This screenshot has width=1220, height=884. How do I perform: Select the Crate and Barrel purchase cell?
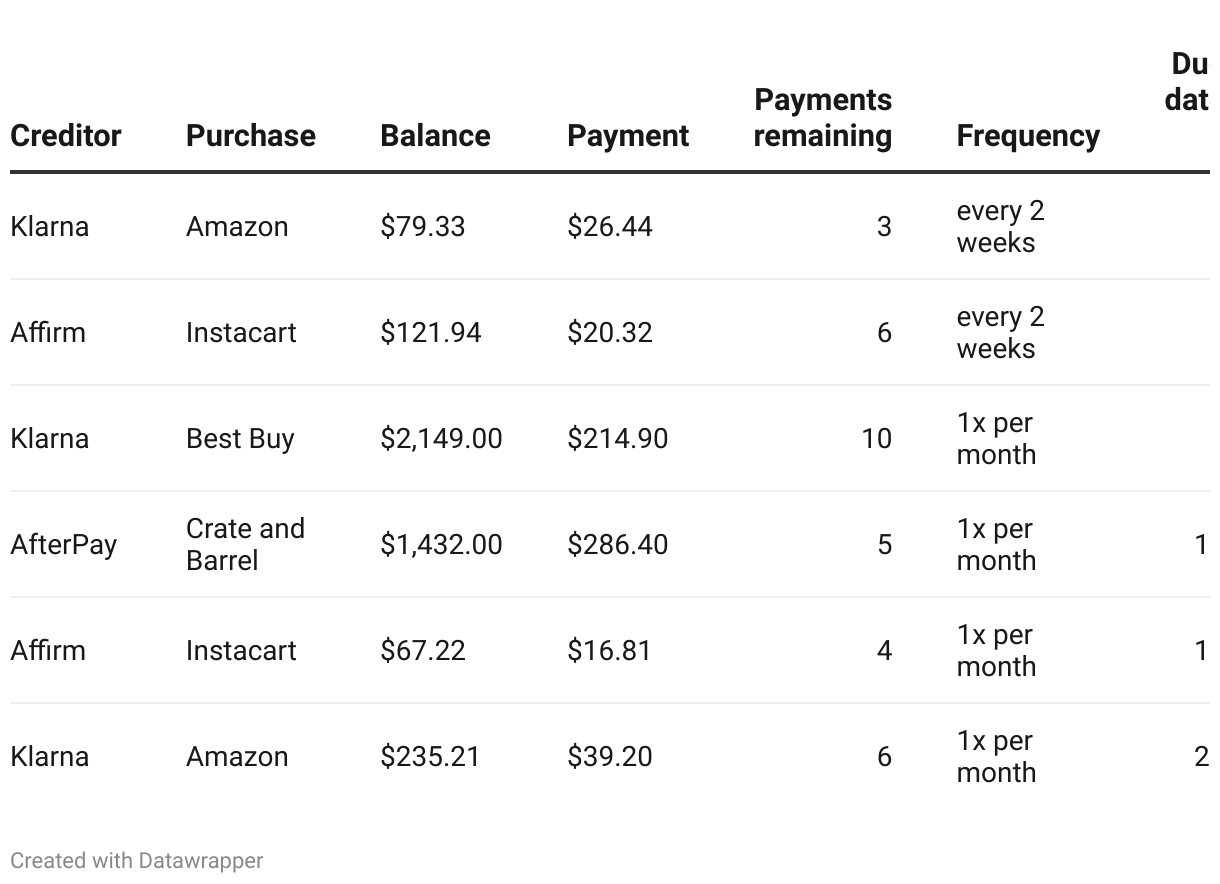[x=245, y=544]
